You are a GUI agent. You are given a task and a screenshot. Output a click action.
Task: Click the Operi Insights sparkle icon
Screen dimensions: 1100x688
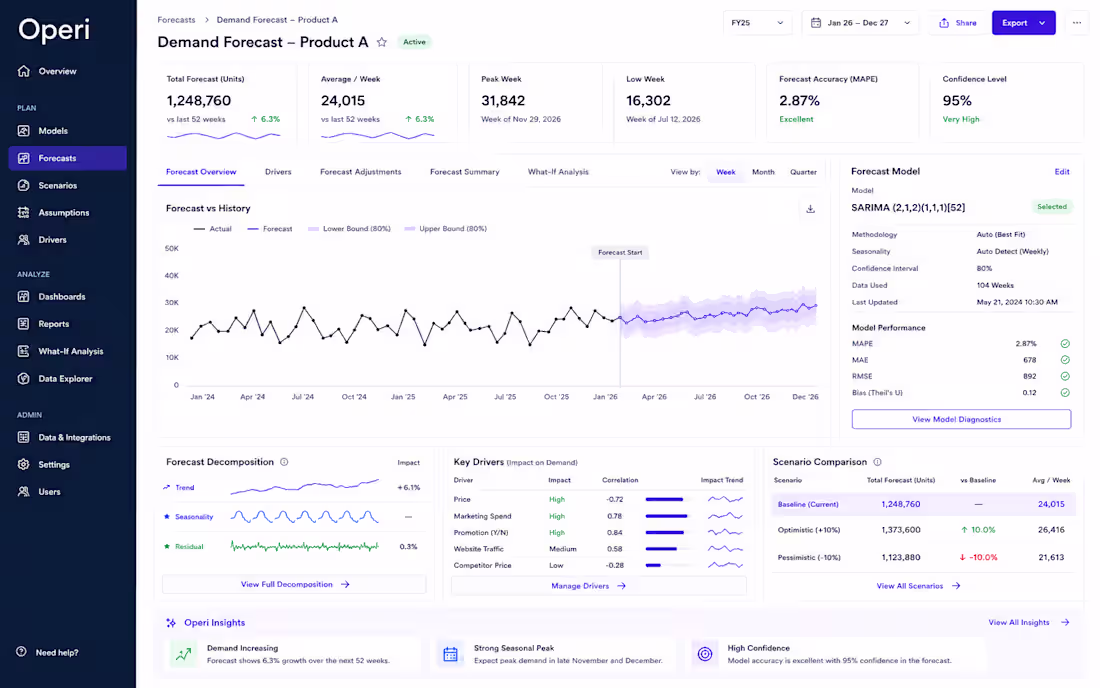[x=171, y=623]
